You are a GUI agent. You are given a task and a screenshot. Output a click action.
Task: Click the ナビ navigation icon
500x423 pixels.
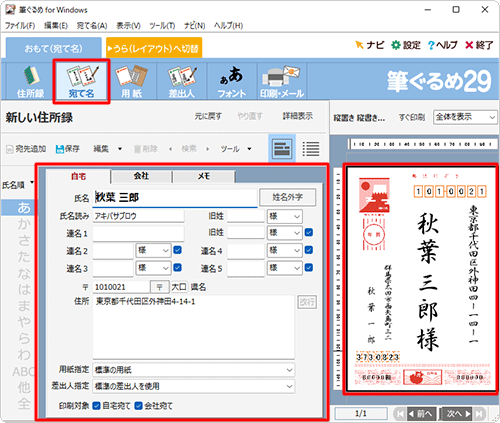369,45
